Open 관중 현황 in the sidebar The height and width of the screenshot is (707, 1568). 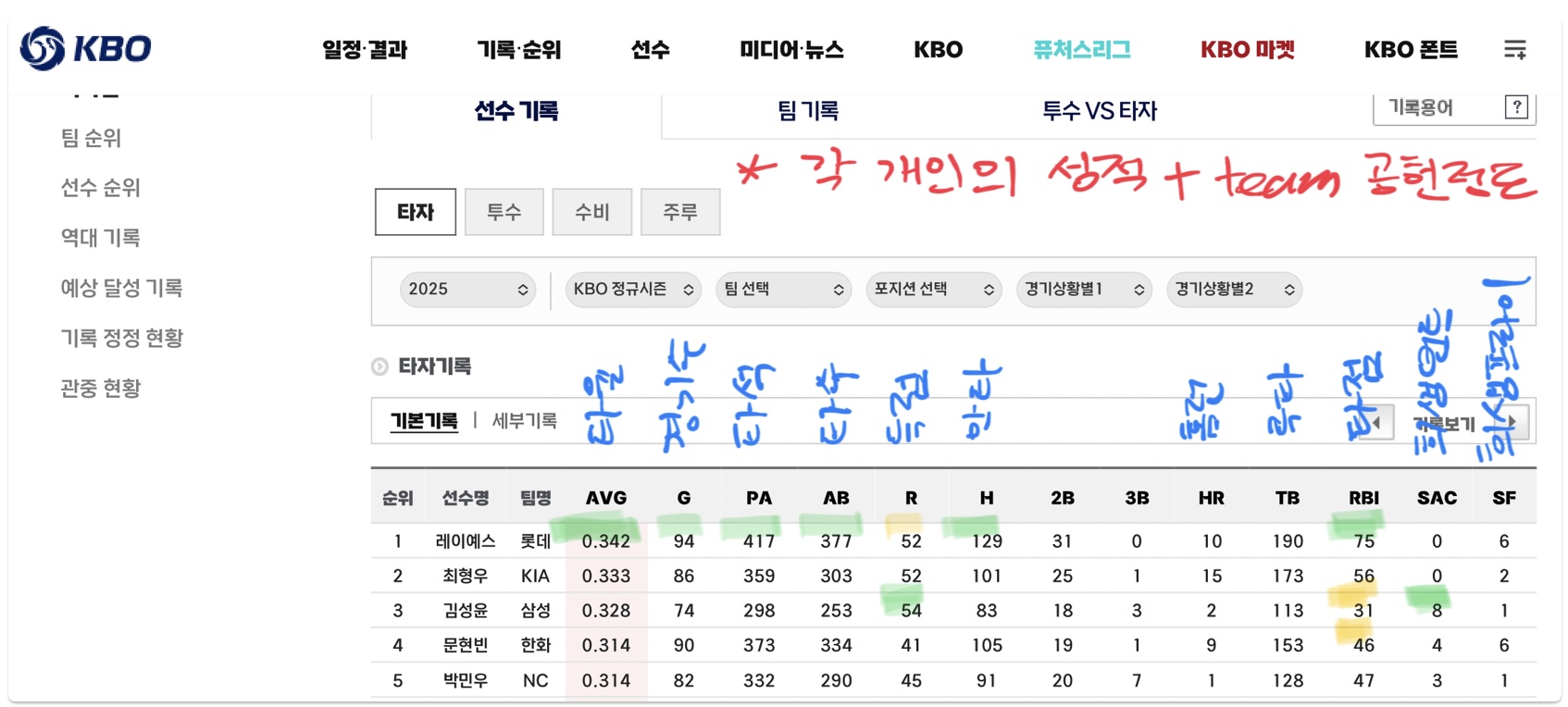pyautogui.click(x=100, y=389)
